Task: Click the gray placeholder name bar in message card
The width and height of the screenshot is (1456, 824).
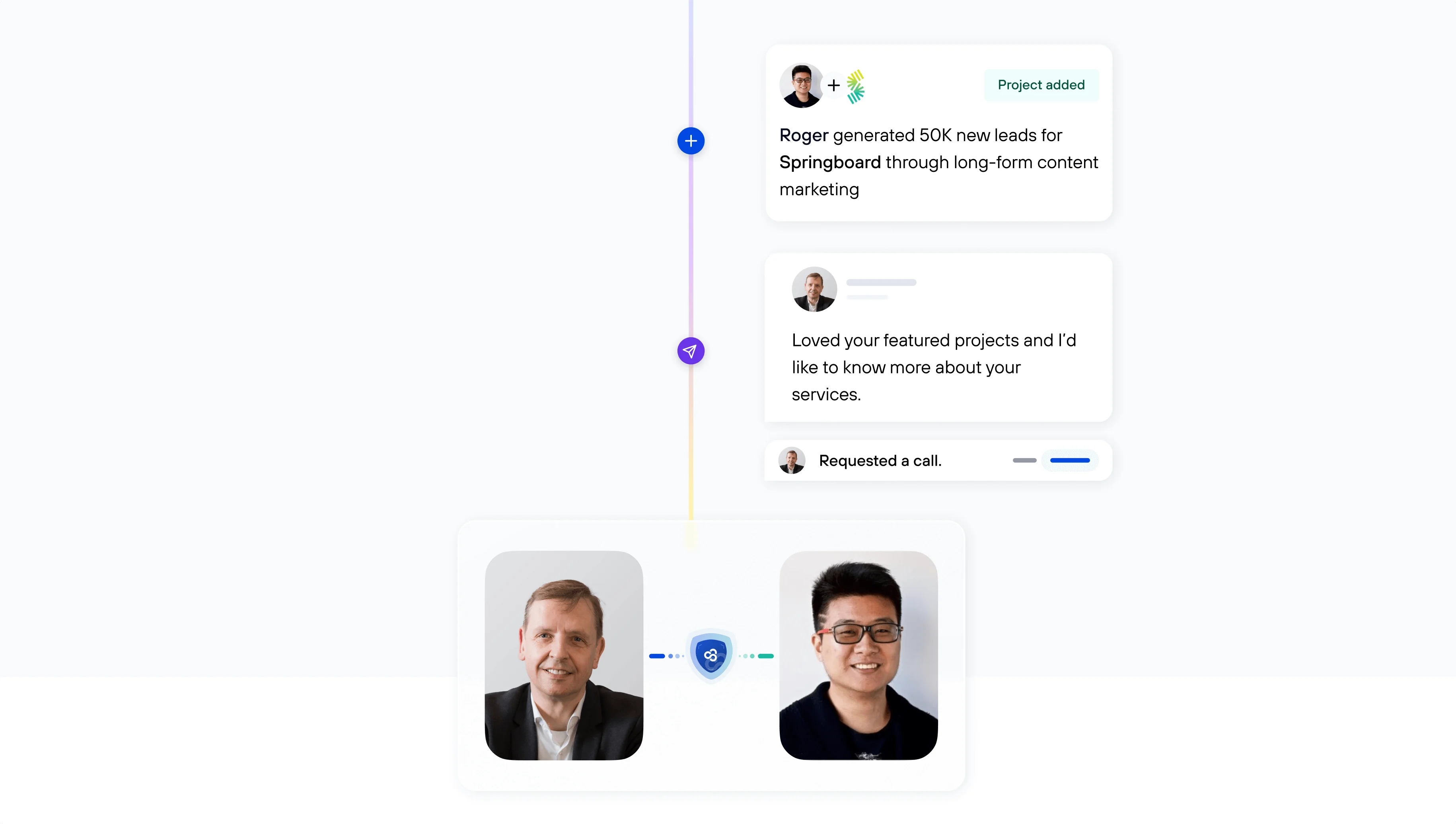Action: (881, 282)
